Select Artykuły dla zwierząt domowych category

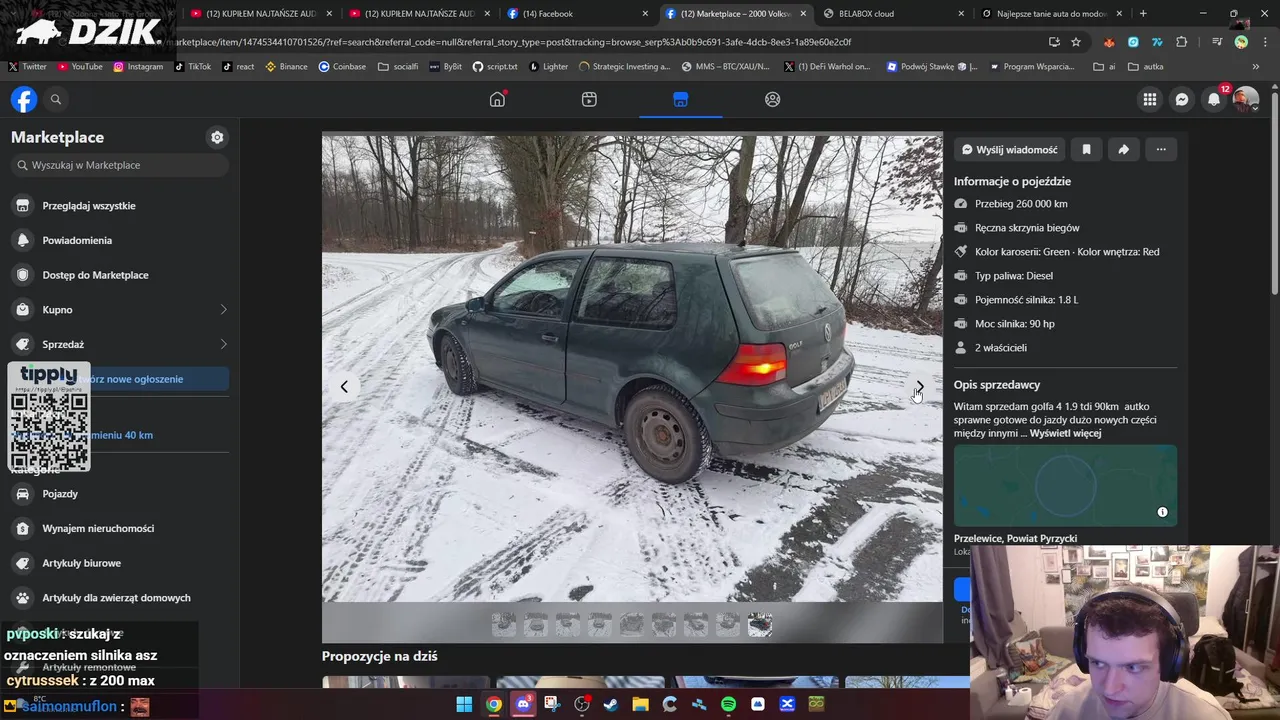(x=120, y=597)
